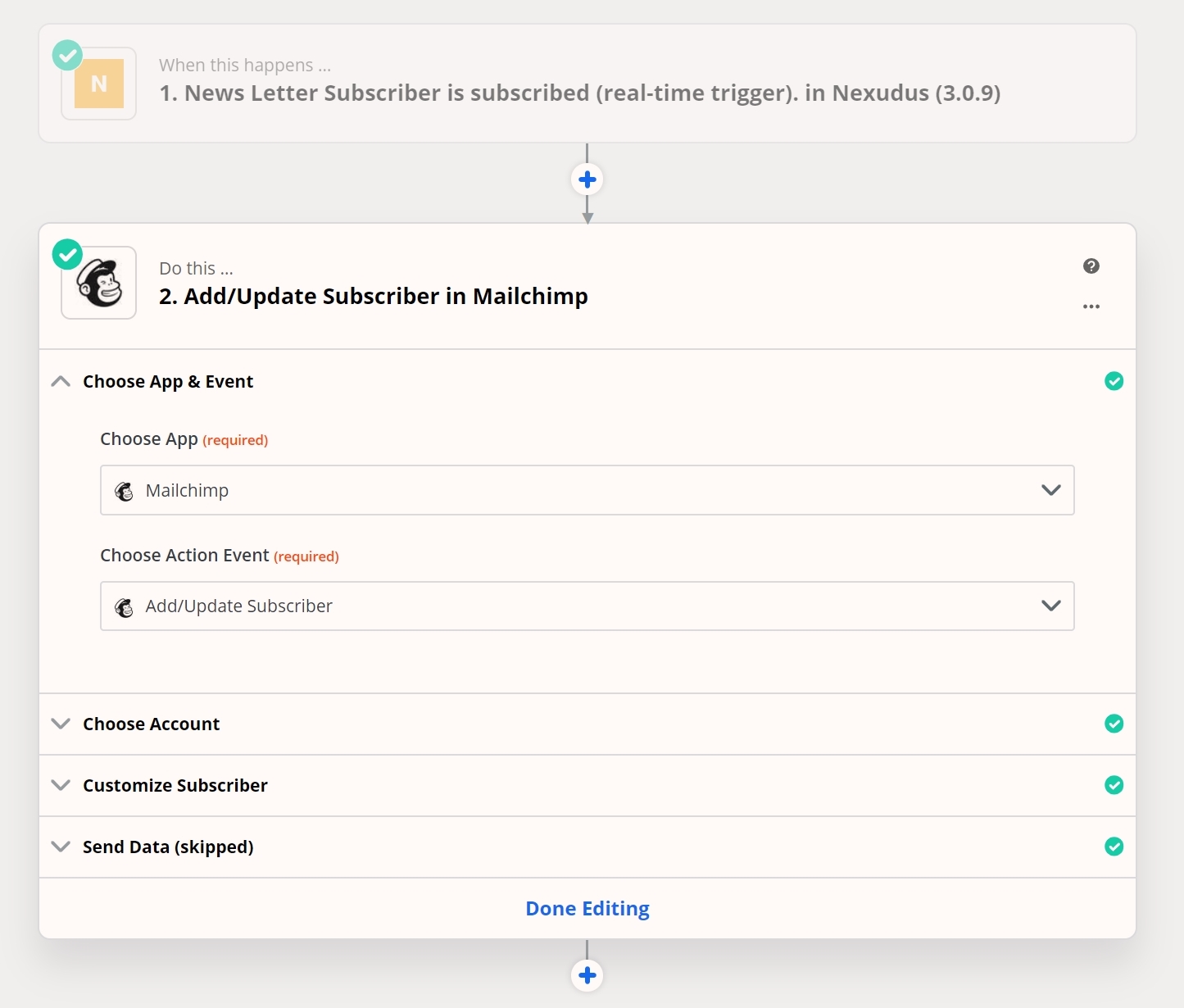Image resolution: width=1184 pixels, height=1008 pixels.
Task: Click the 'When this happens ...' label
Action: 245,65
